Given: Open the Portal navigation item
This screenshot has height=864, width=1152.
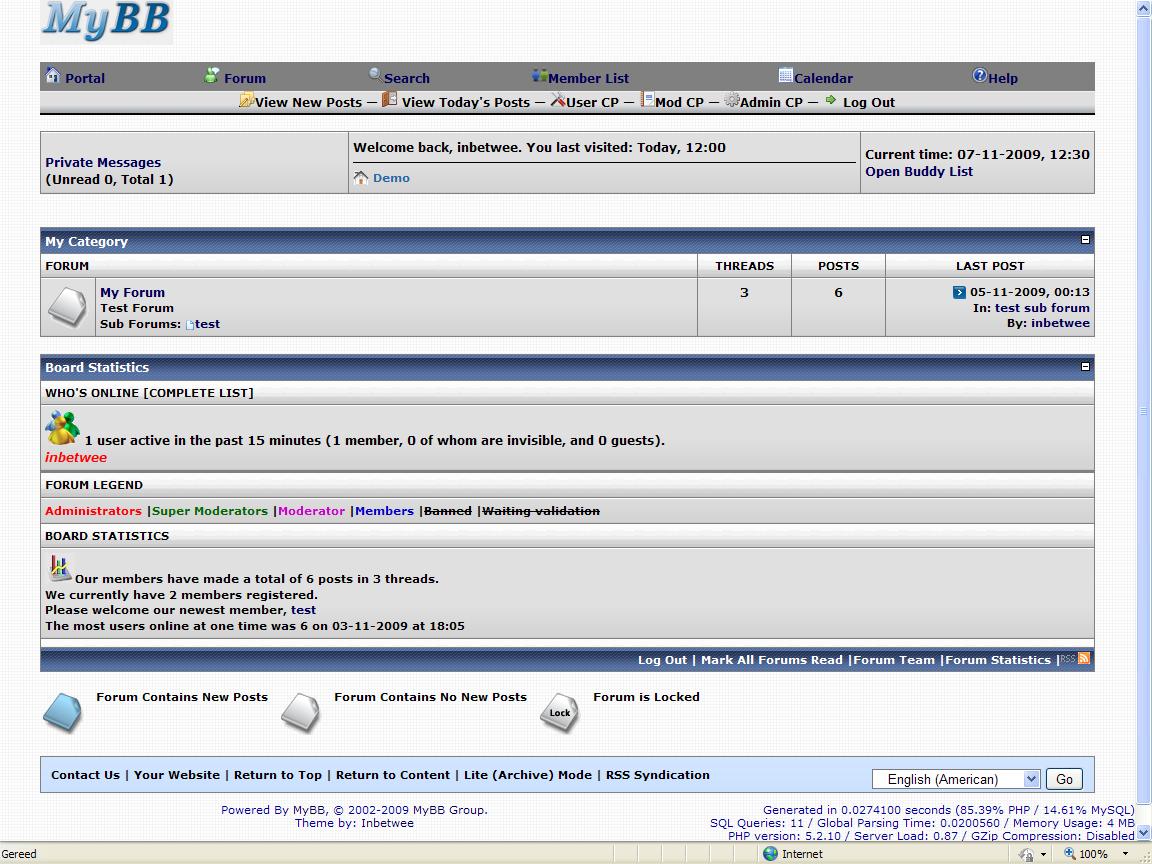Looking at the screenshot, I should point(85,78).
